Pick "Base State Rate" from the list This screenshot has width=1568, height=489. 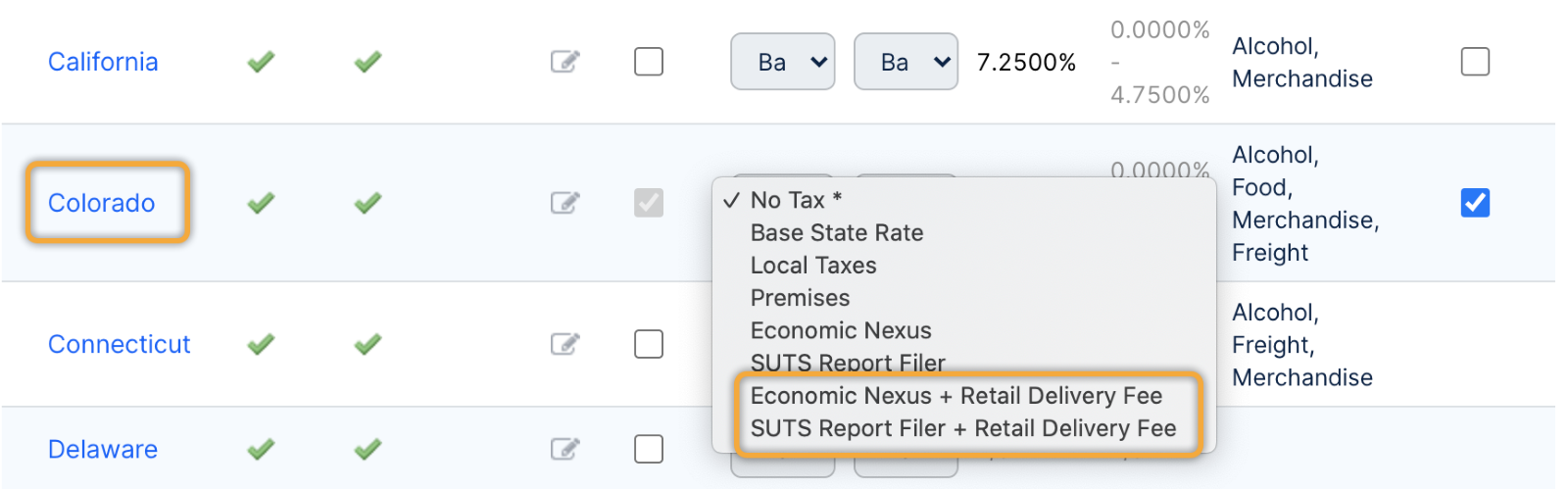coord(836,233)
